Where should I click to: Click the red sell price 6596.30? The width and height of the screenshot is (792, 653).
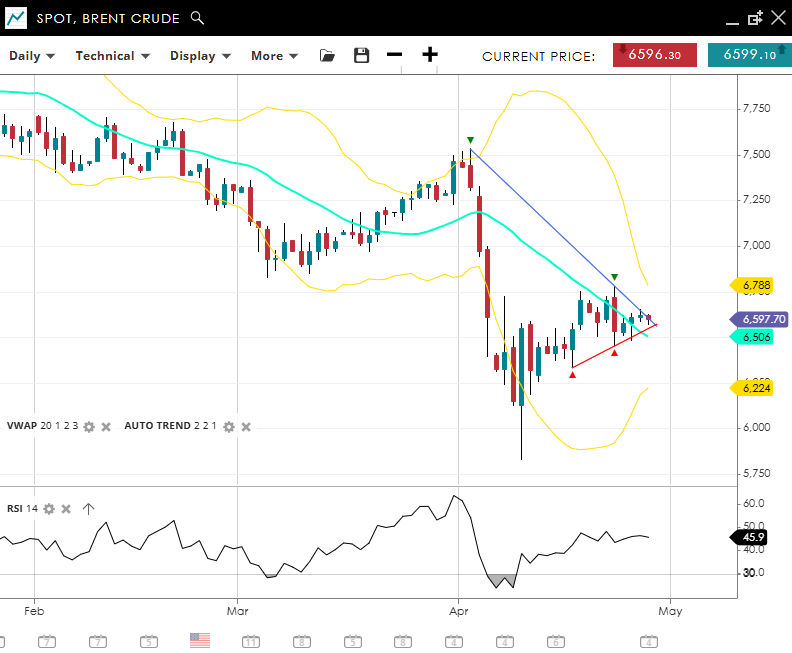click(x=655, y=55)
